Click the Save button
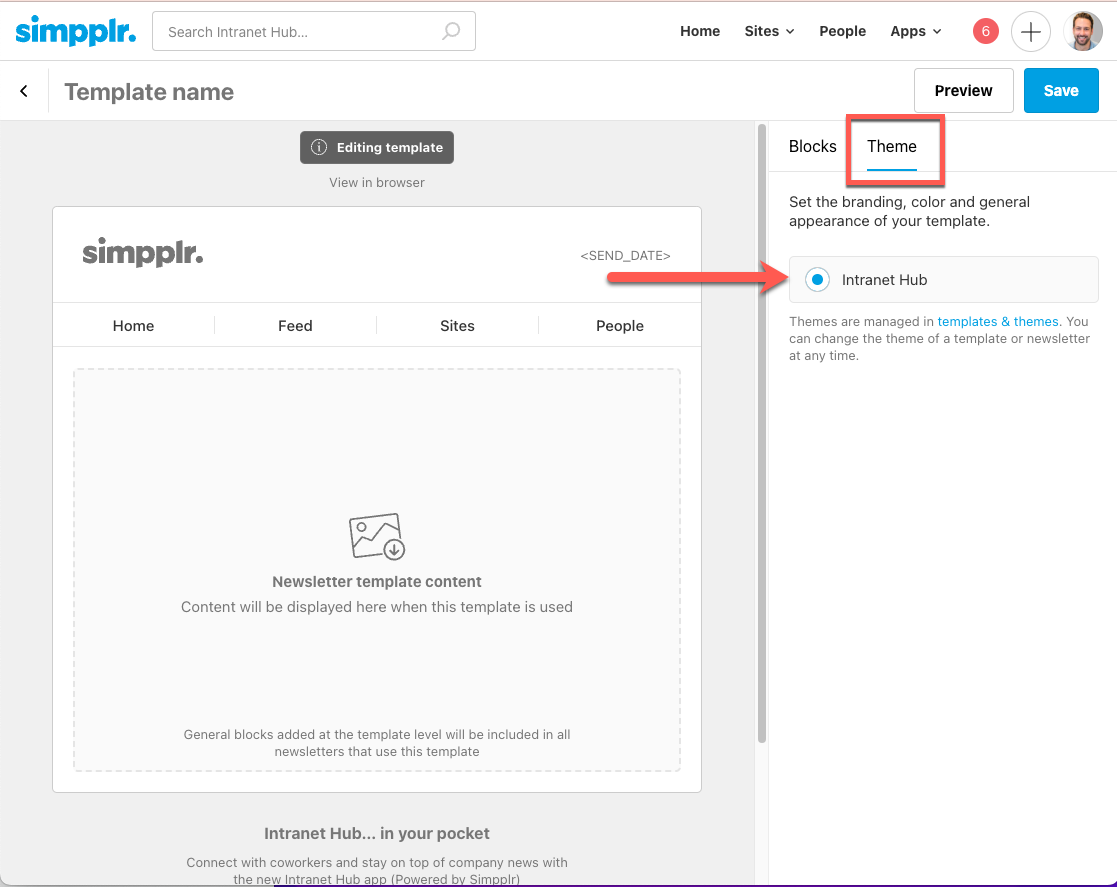 pyautogui.click(x=1060, y=90)
